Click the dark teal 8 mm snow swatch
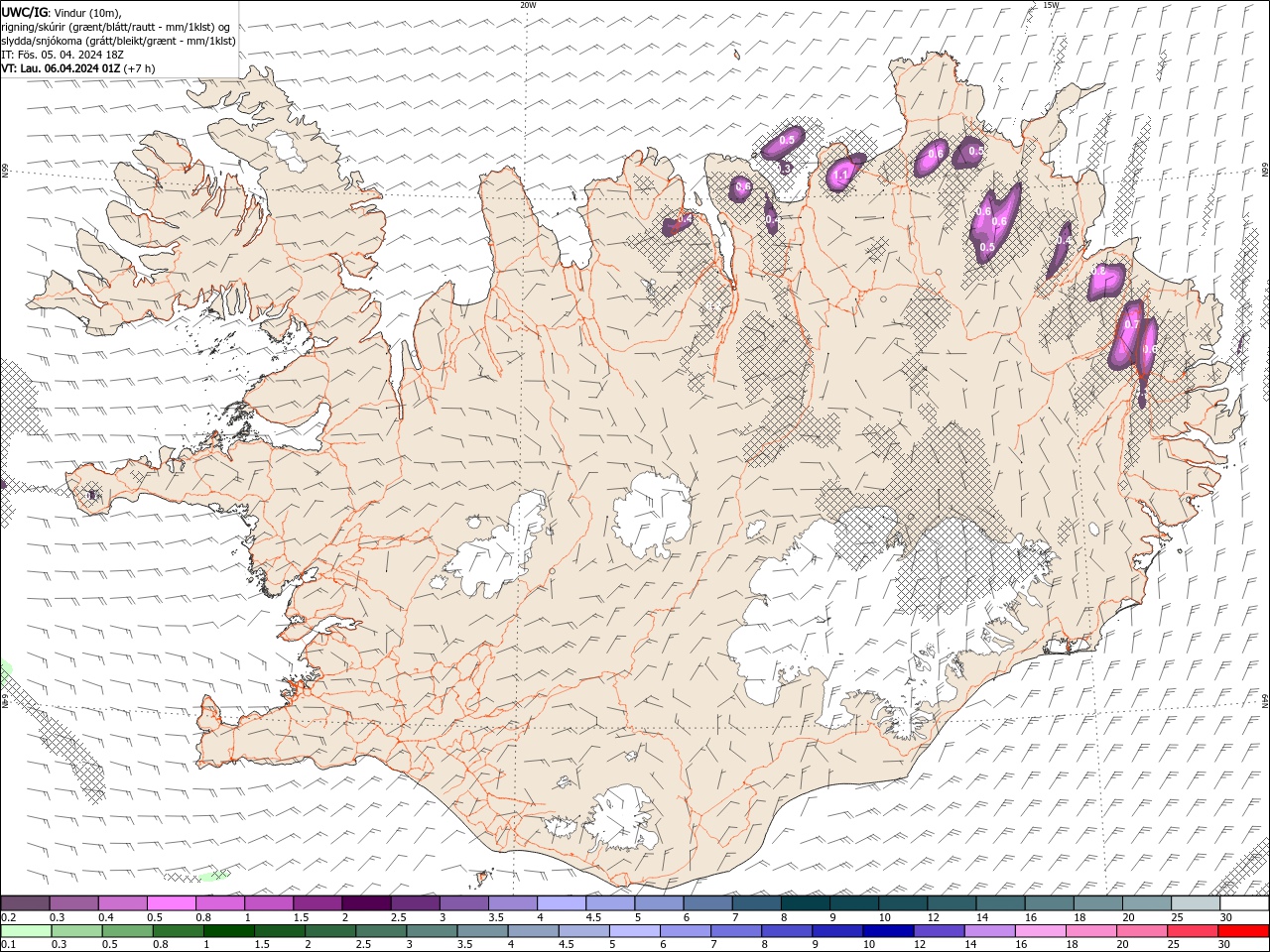The width and height of the screenshot is (1270, 952). click(806, 903)
